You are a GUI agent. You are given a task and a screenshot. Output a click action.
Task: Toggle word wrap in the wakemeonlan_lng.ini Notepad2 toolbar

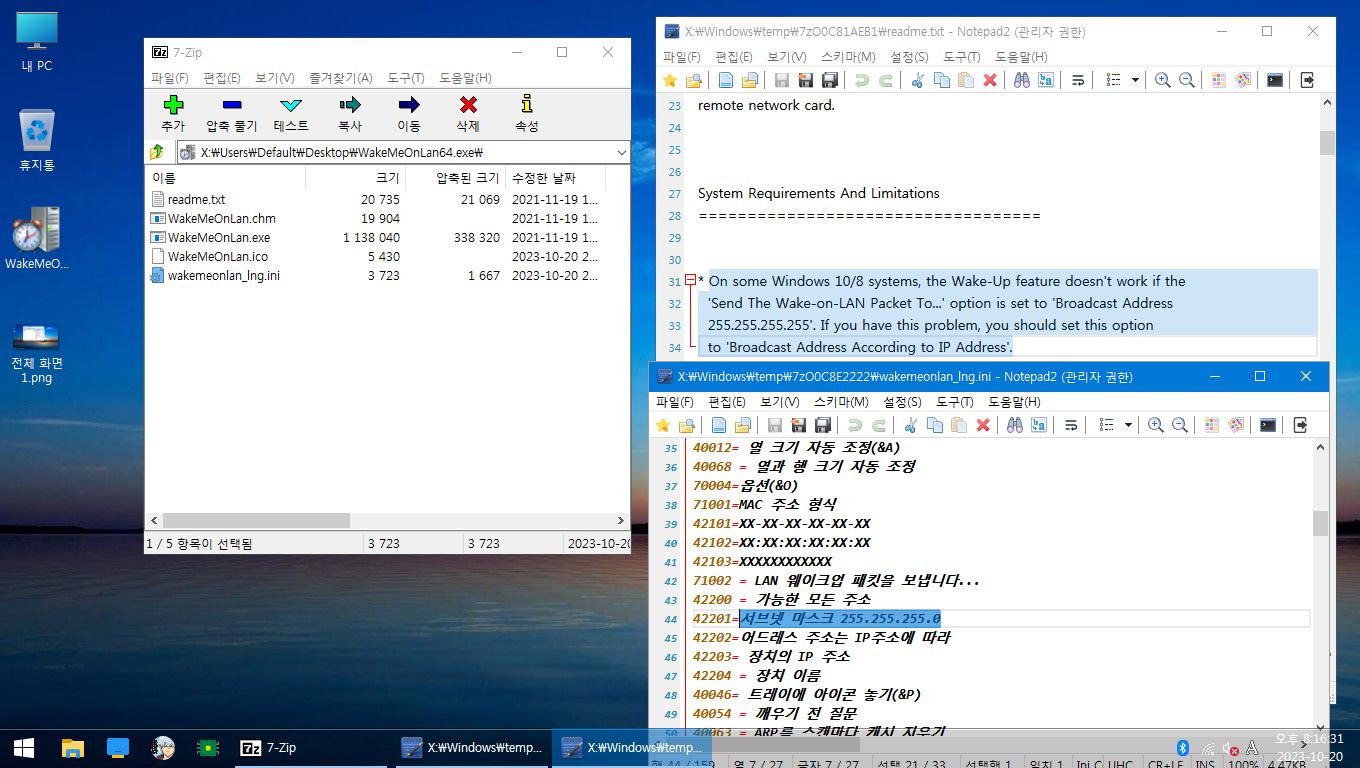point(1071,425)
